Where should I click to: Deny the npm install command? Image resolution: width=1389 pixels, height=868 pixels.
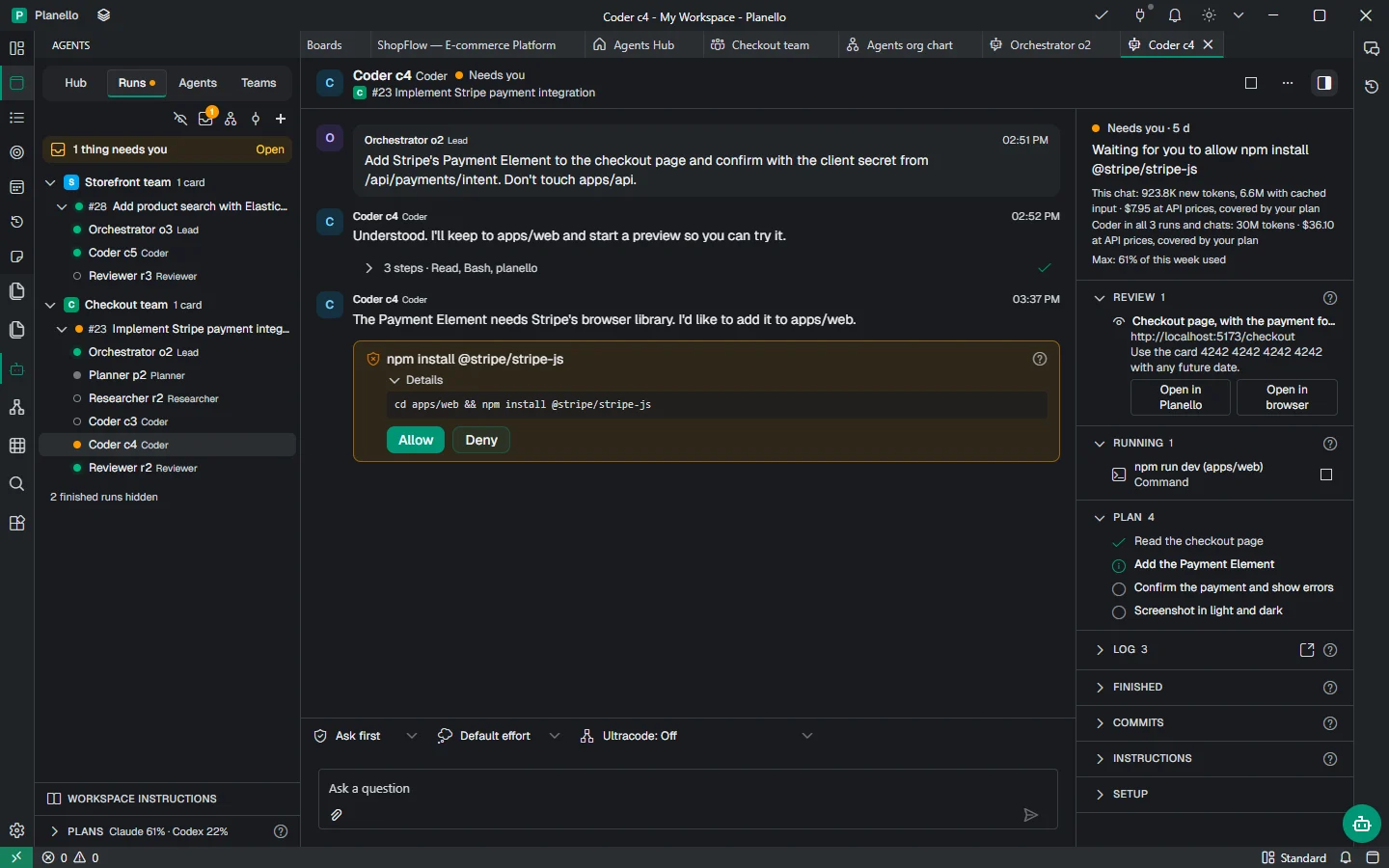(481, 440)
